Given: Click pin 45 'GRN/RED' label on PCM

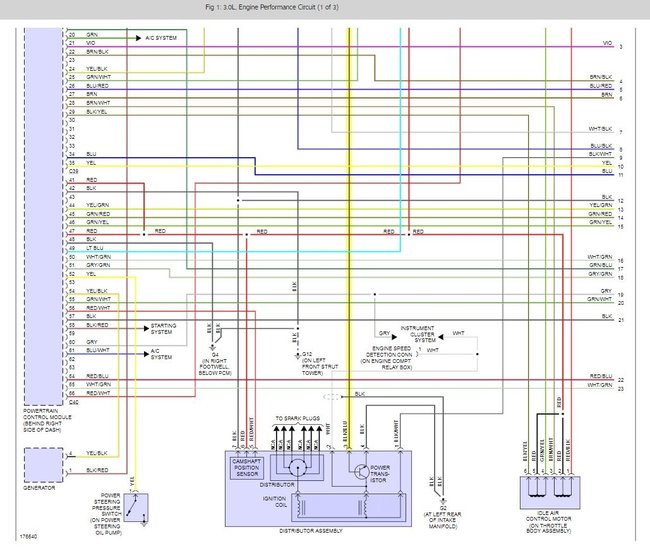Looking at the screenshot, I should [x=98, y=214].
